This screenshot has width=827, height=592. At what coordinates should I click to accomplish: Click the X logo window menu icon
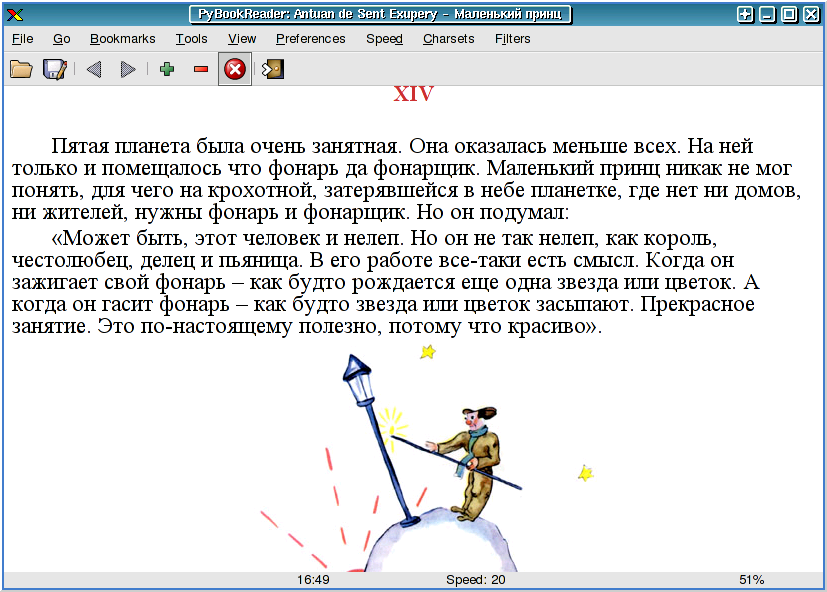15,14
